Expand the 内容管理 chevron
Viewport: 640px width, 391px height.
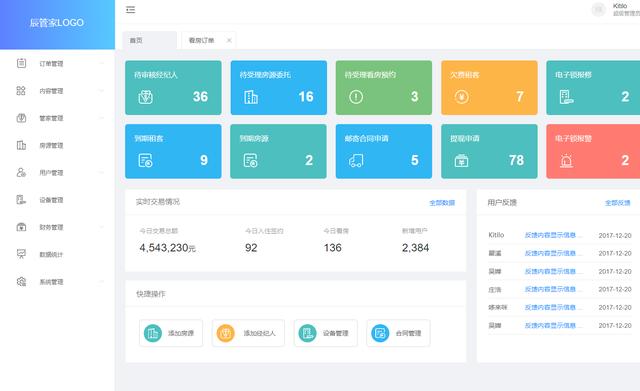pos(102,91)
